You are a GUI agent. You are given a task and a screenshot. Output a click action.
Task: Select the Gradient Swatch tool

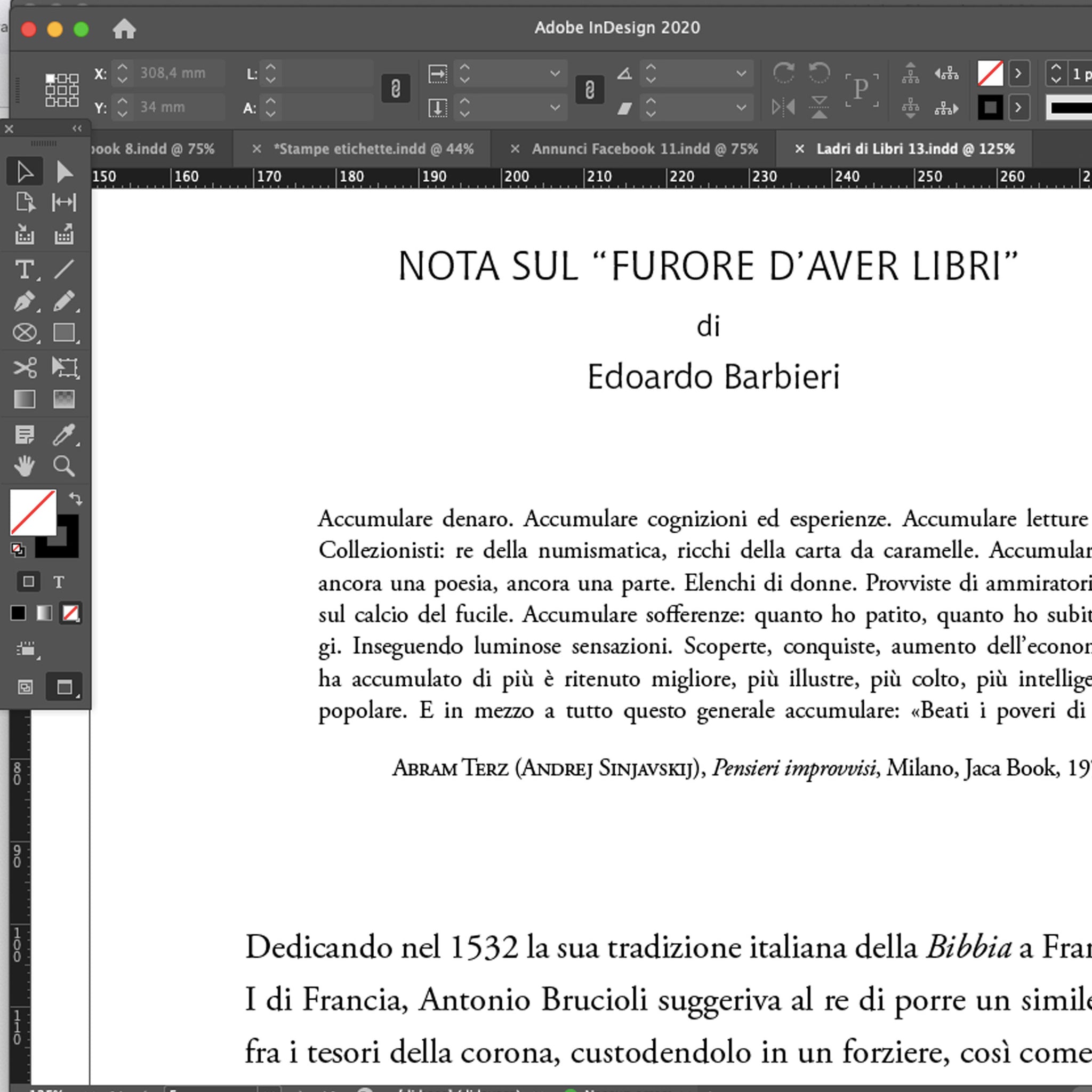[25, 399]
